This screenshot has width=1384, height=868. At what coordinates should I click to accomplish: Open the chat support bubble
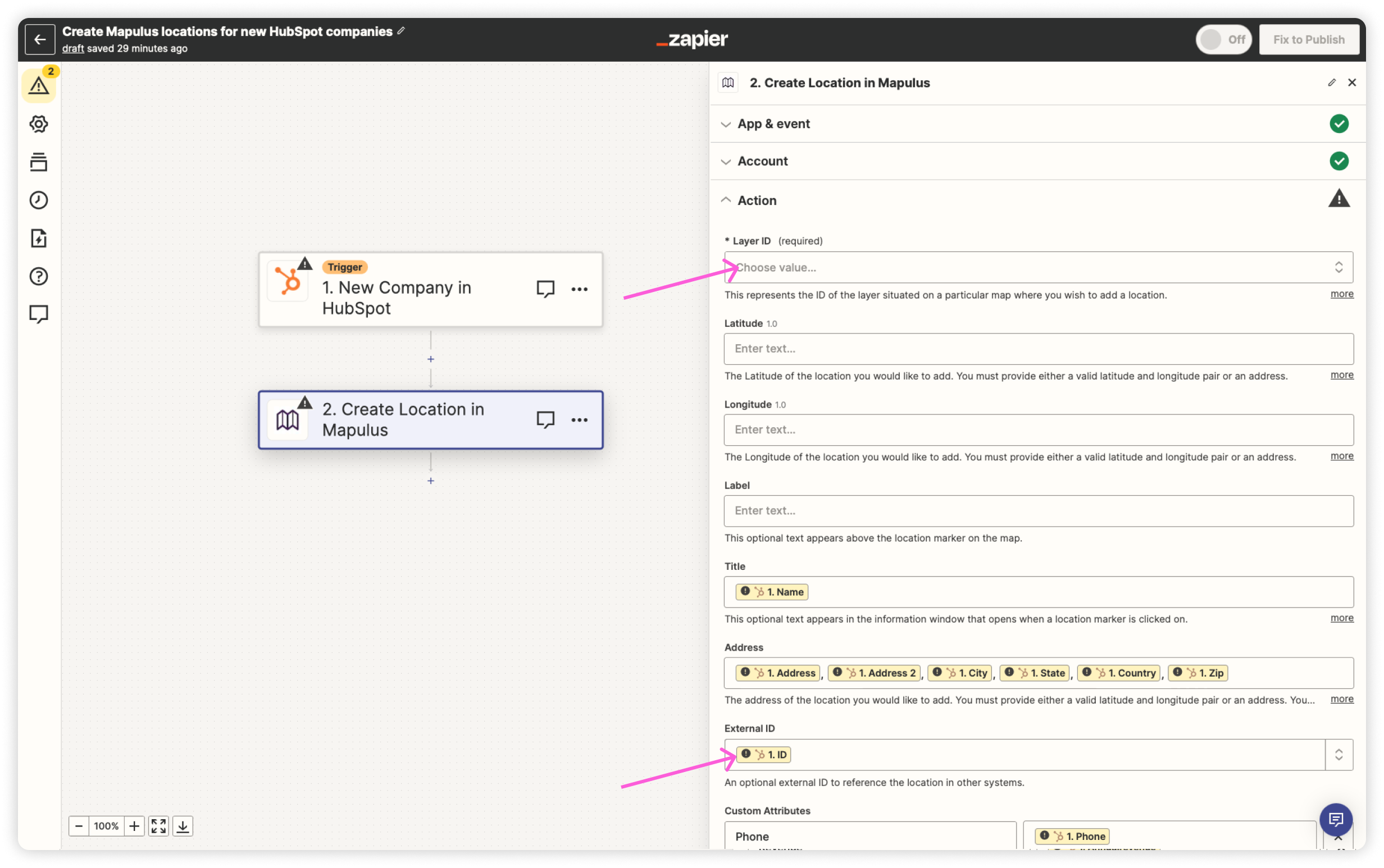tap(1336, 819)
